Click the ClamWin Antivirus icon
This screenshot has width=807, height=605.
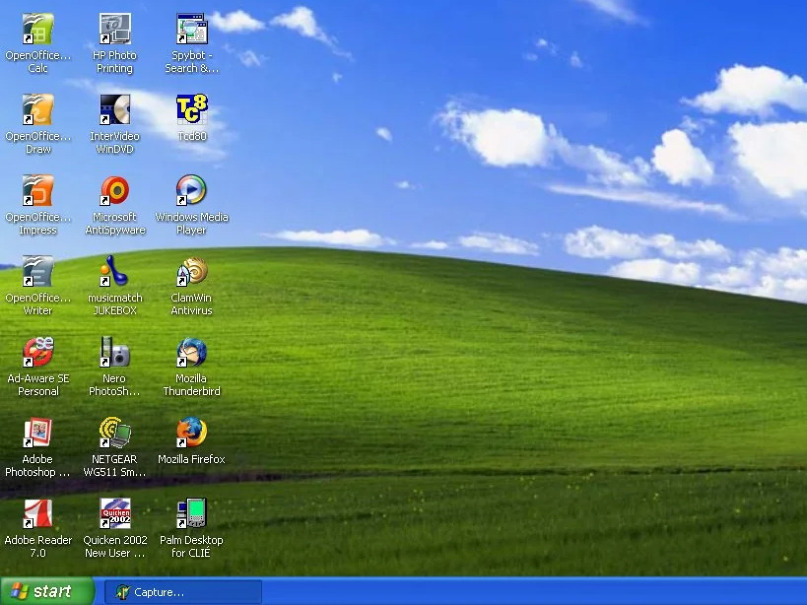[191, 272]
